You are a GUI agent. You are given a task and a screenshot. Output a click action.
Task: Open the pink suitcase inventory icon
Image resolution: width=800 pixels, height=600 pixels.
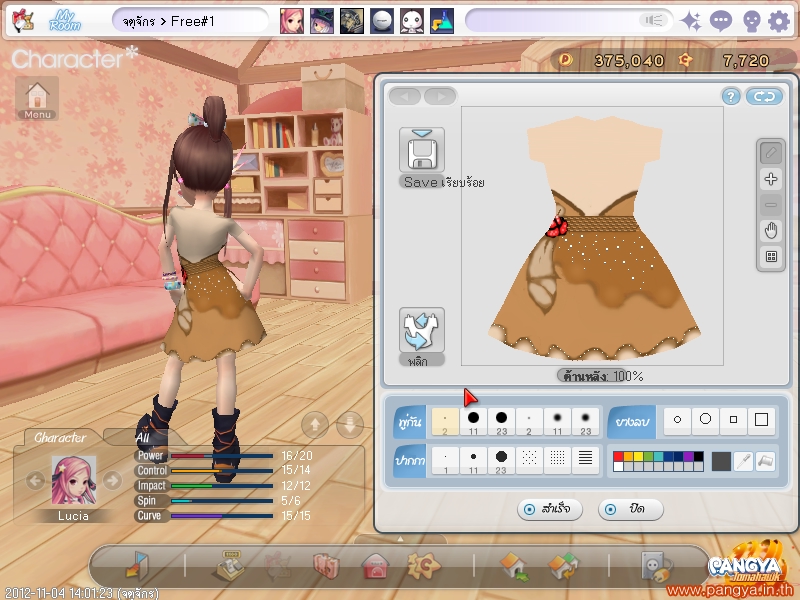pos(327,566)
